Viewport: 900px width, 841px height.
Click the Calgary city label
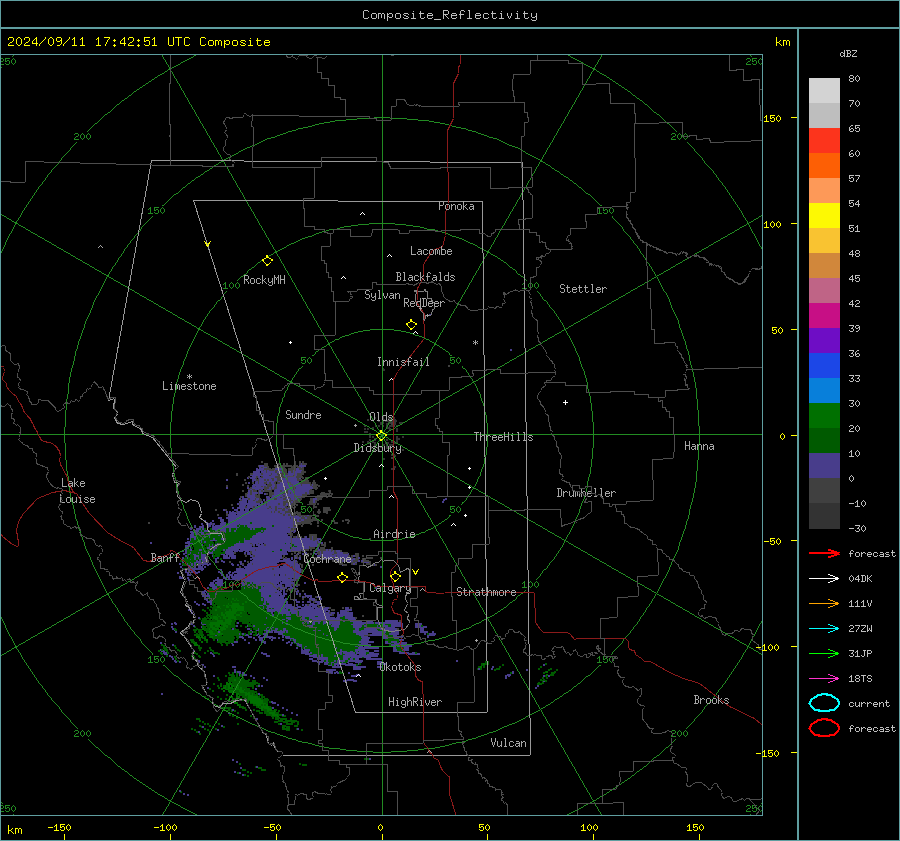click(390, 588)
